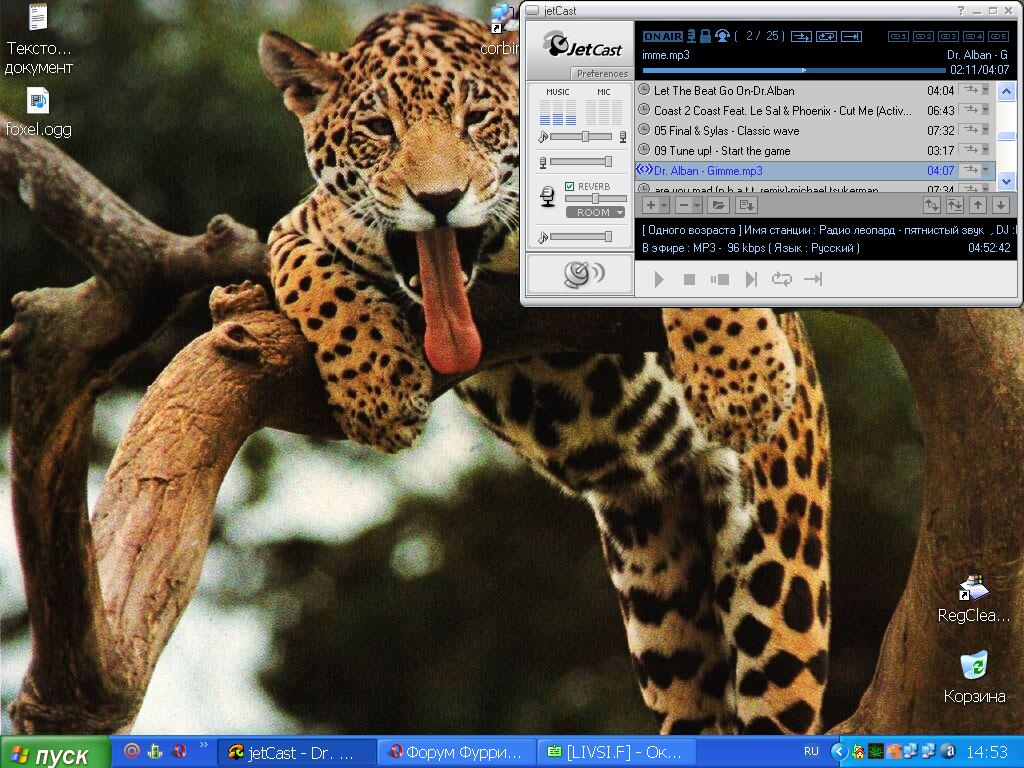Click the пуск Start button
Screen dimensions: 1024x768
pos(55,754)
